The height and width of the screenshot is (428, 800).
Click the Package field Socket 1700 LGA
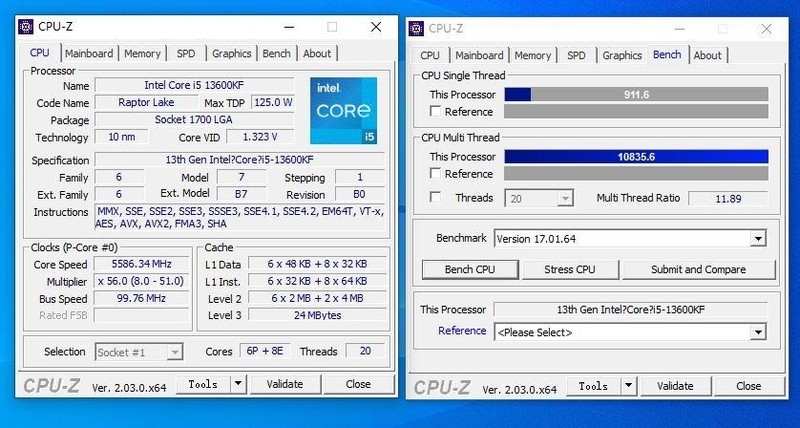194,120
